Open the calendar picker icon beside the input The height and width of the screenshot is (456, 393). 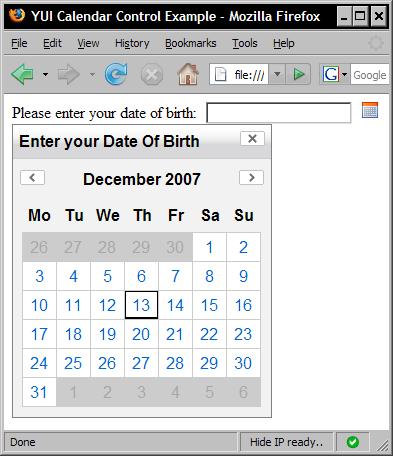click(x=370, y=110)
